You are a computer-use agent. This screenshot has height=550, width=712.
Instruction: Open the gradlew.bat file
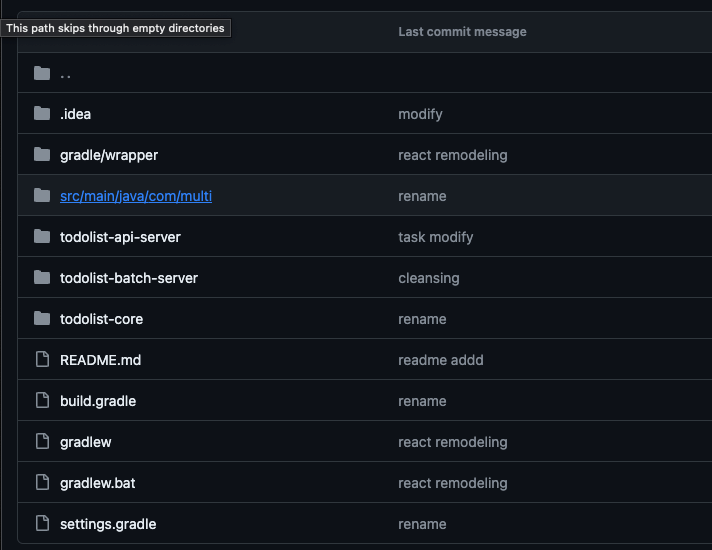tap(97, 483)
